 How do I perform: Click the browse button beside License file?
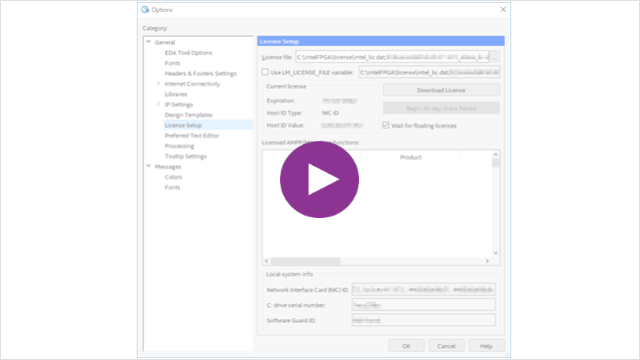pos(494,57)
